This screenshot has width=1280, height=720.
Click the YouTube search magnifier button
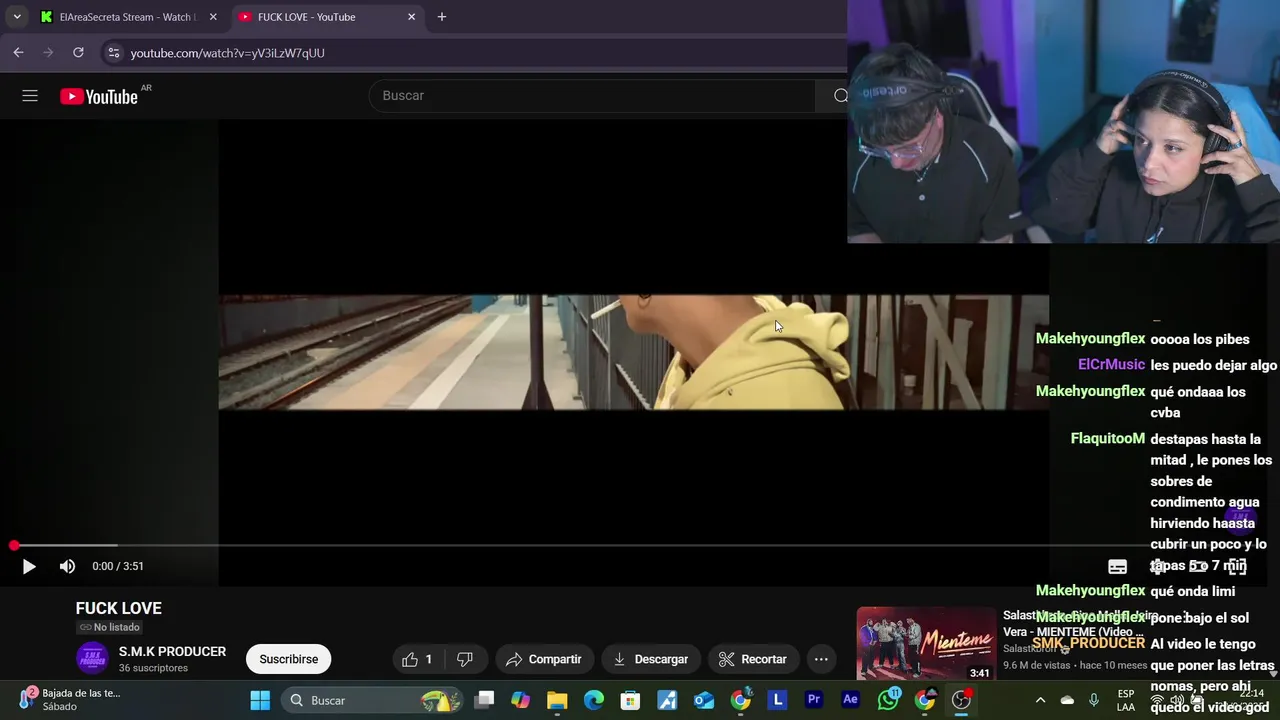(x=840, y=96)
